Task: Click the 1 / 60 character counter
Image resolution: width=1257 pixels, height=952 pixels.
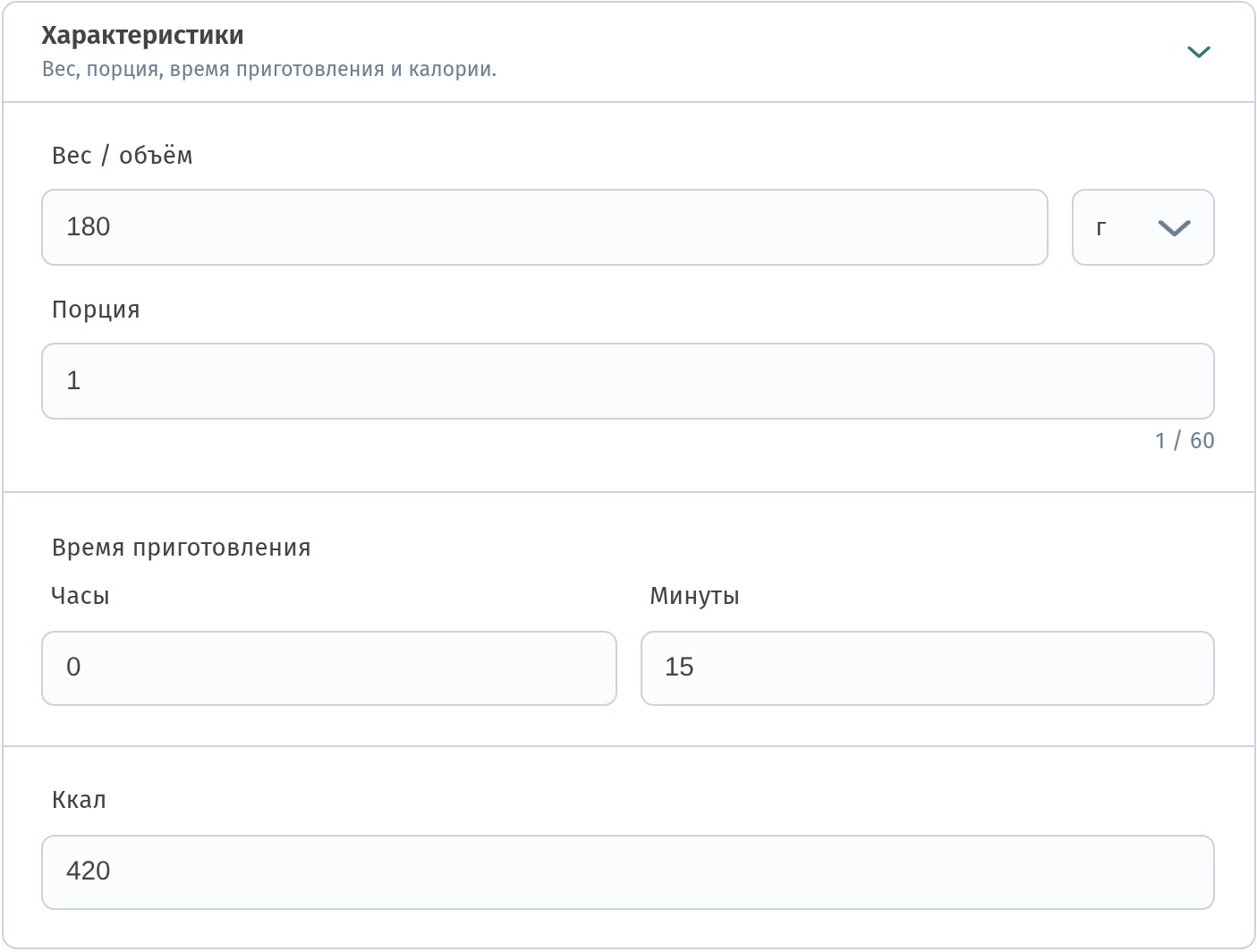Action: click(x=1185, y=440)
